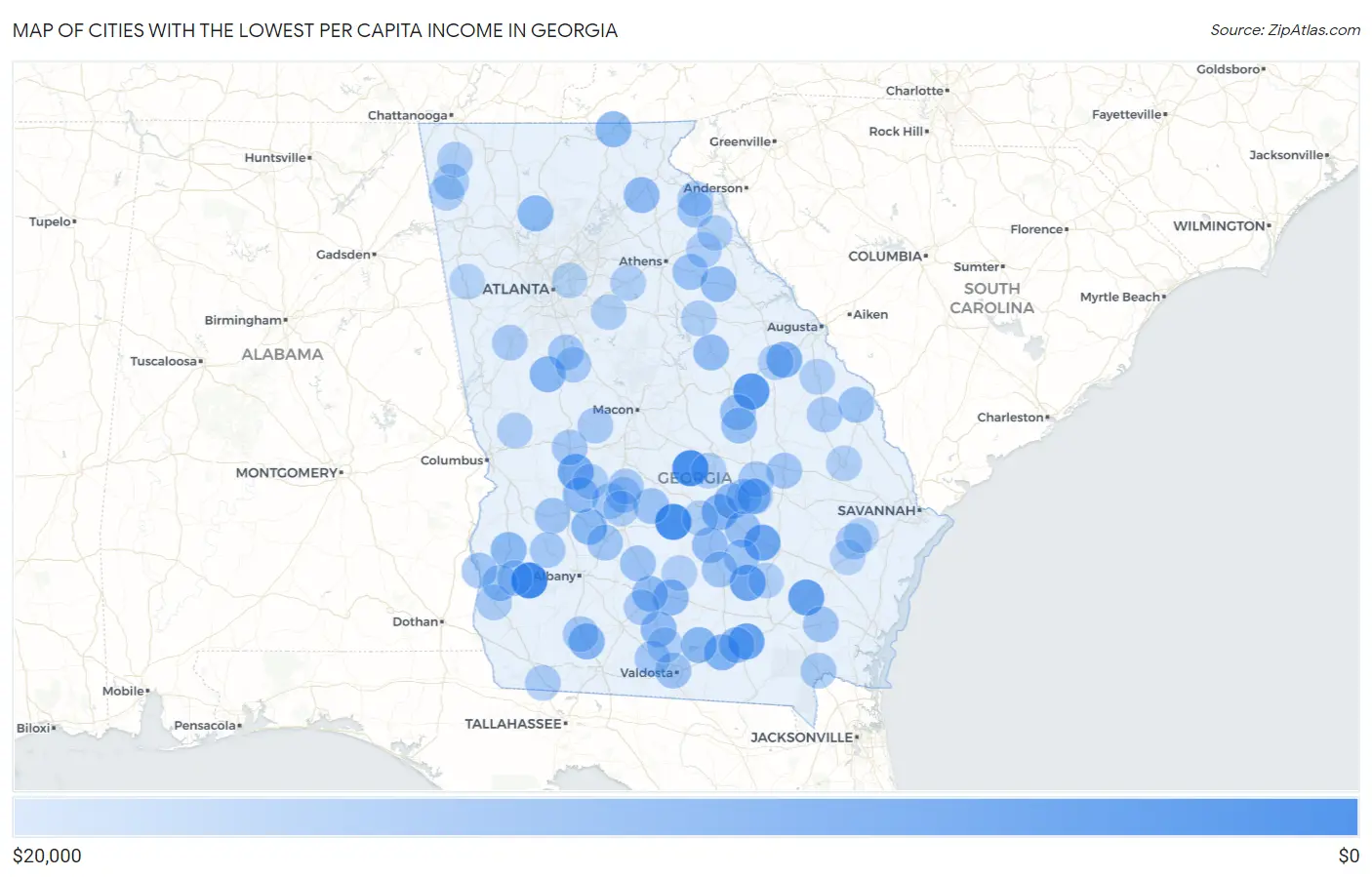Click the SAVANNAH city label
This screenshot has width=1372, height=877.
[877, 510]
